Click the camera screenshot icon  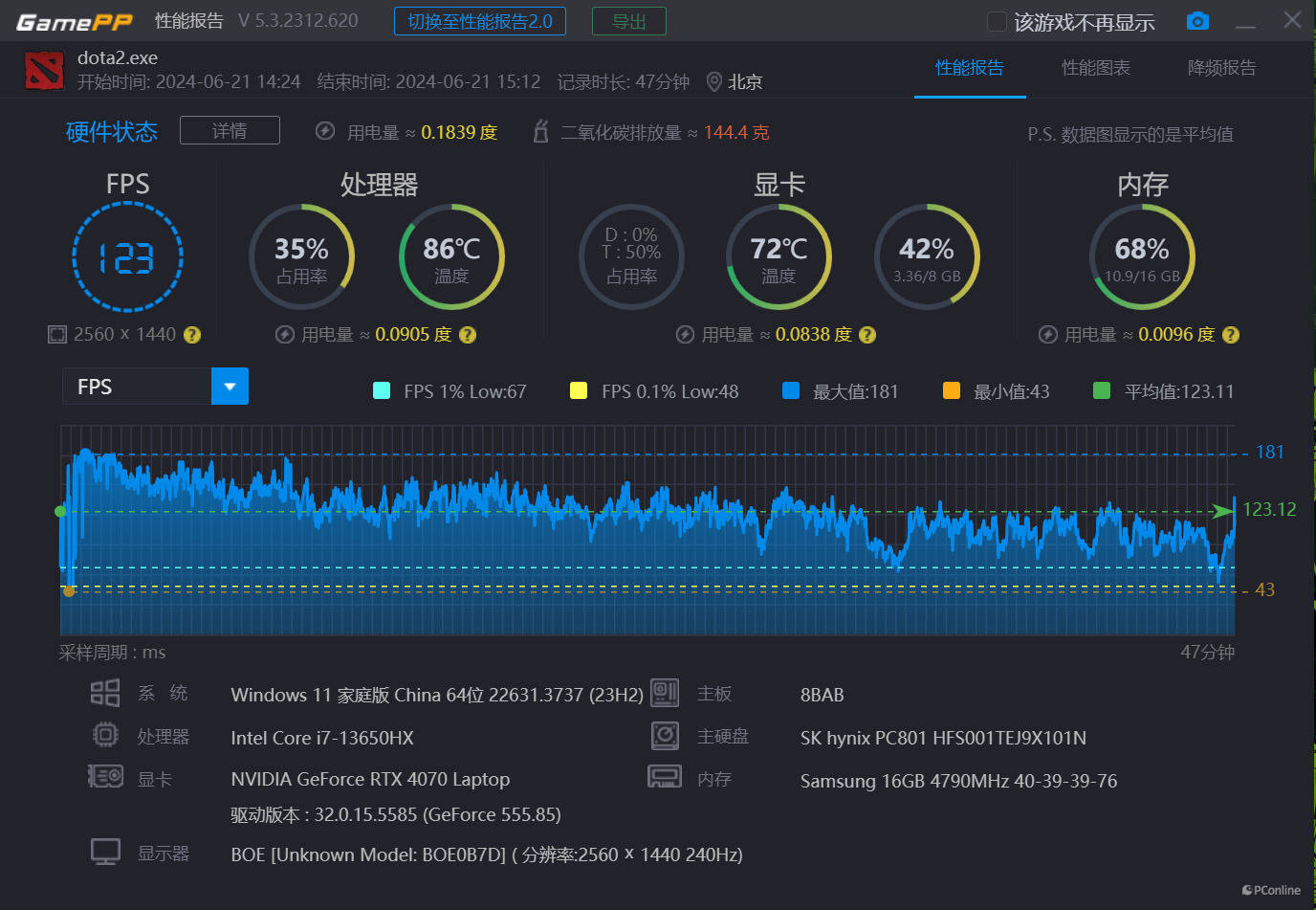[1197, 21]
